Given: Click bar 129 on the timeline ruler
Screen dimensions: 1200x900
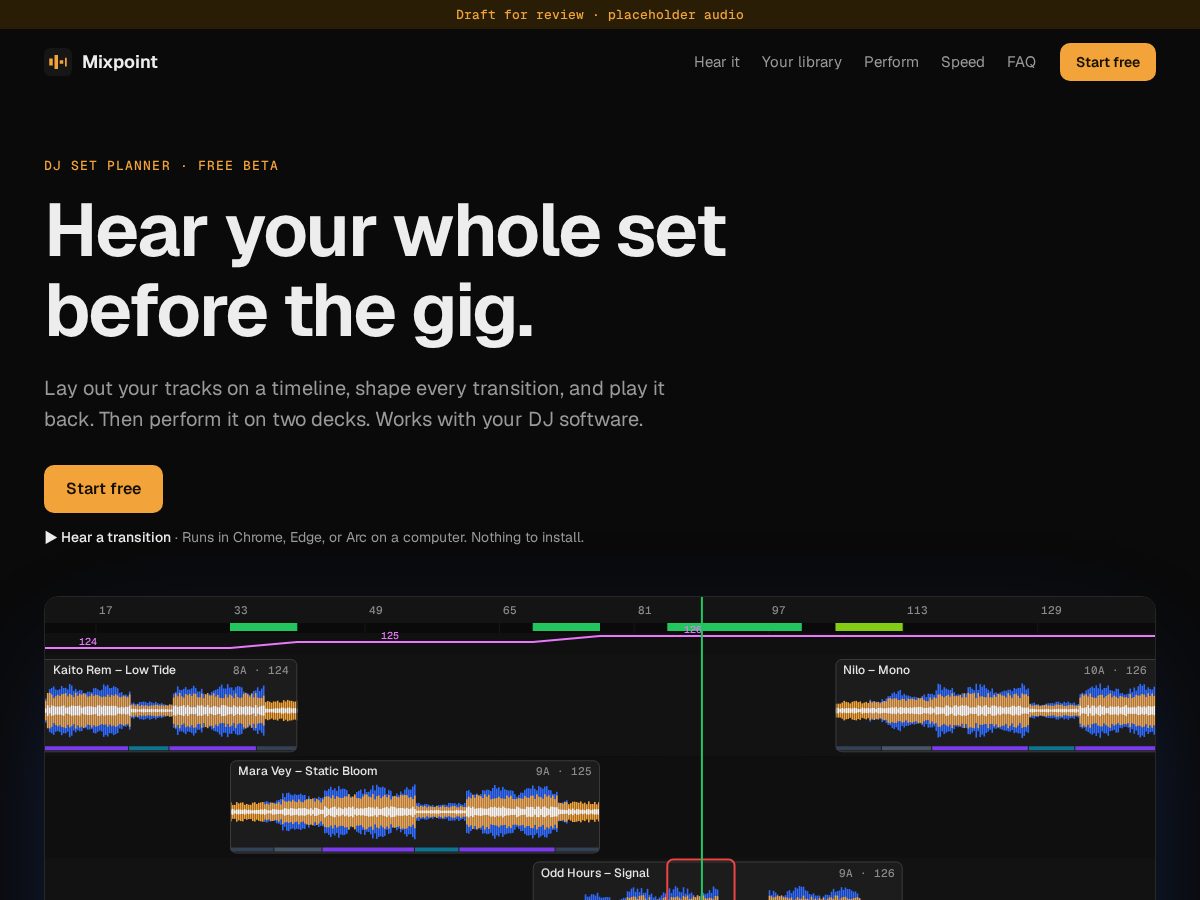Looking at the screenshot, I should (1051, 610).
